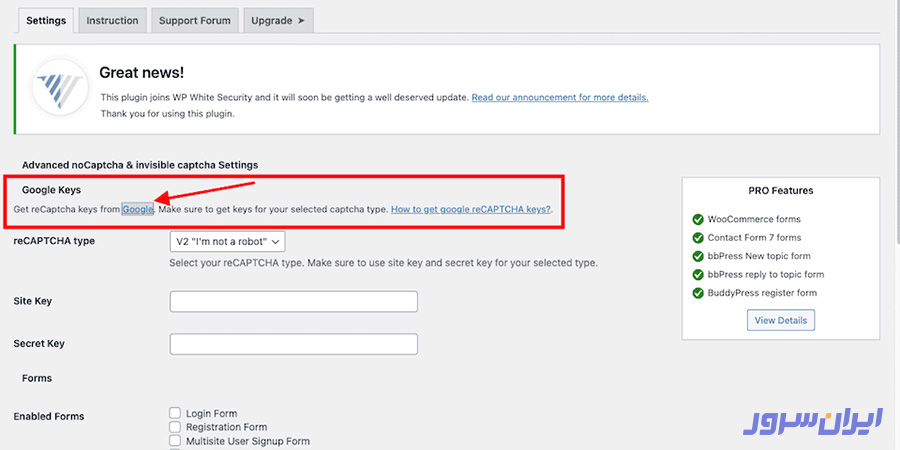Tick the Registration Form checkbox
The image size is (900, 450).
(x=176, y=427)
